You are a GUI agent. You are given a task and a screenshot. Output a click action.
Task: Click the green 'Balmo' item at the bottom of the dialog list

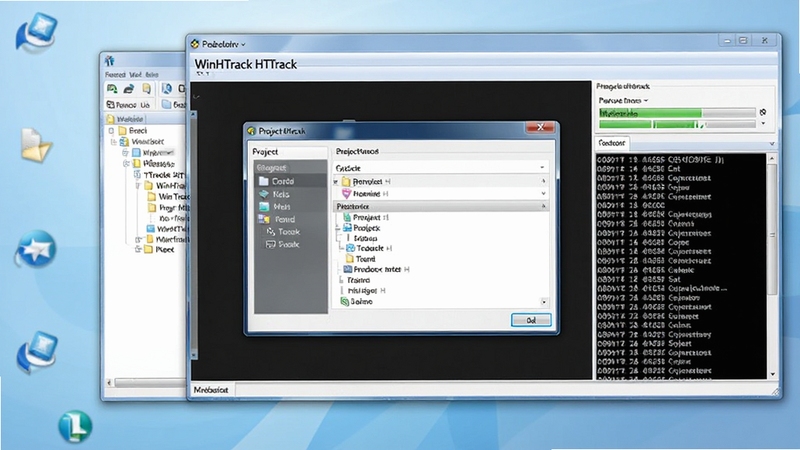357,302
